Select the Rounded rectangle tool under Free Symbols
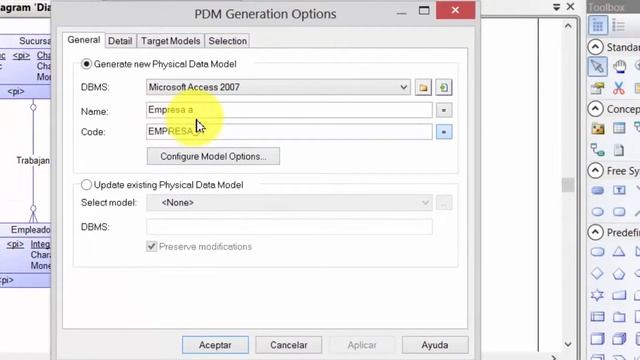Image resolution: width=640 pixels, height=360 pixels. (x=619, y=212)
